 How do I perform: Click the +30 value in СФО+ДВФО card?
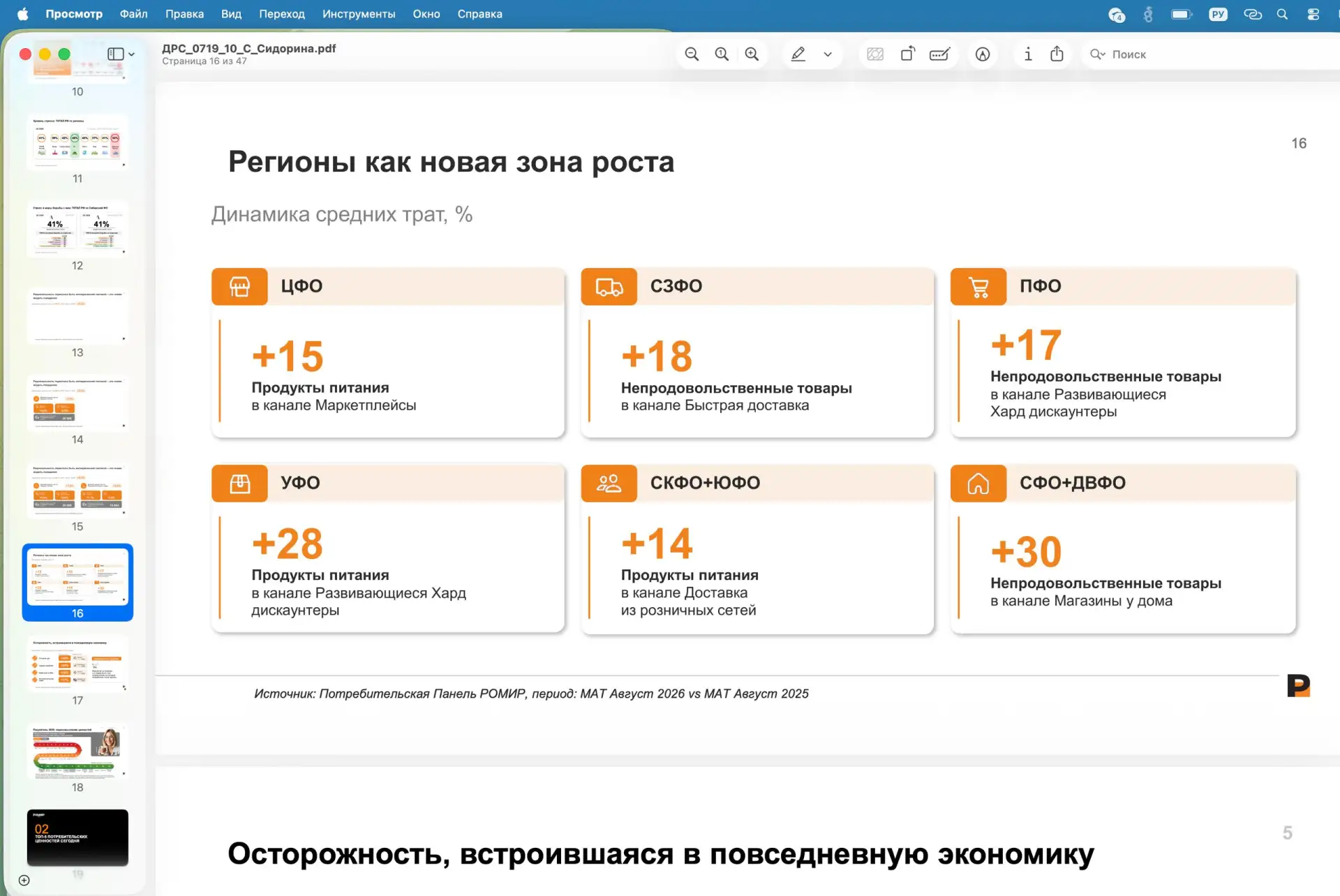pos(1026,551)
